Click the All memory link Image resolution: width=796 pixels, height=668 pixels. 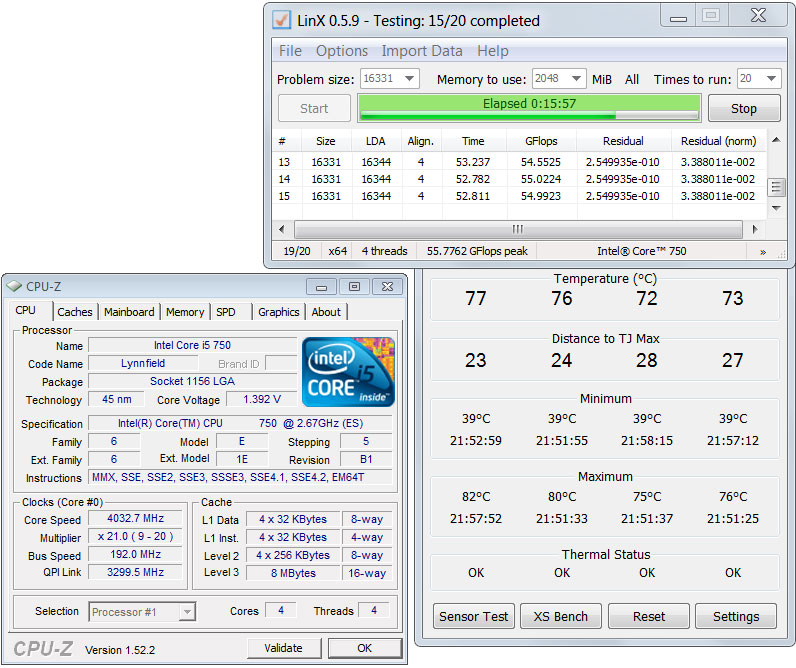pyautogui.click(x=632, y=80)
